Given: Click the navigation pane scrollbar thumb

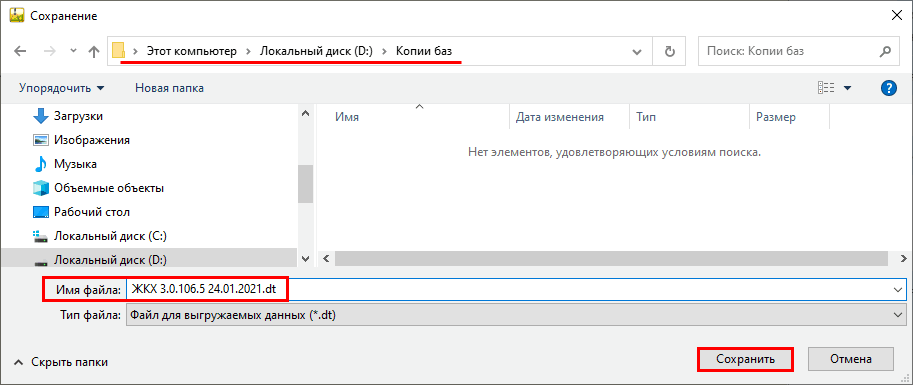Looking at the screenshot, I should point(306,184).
